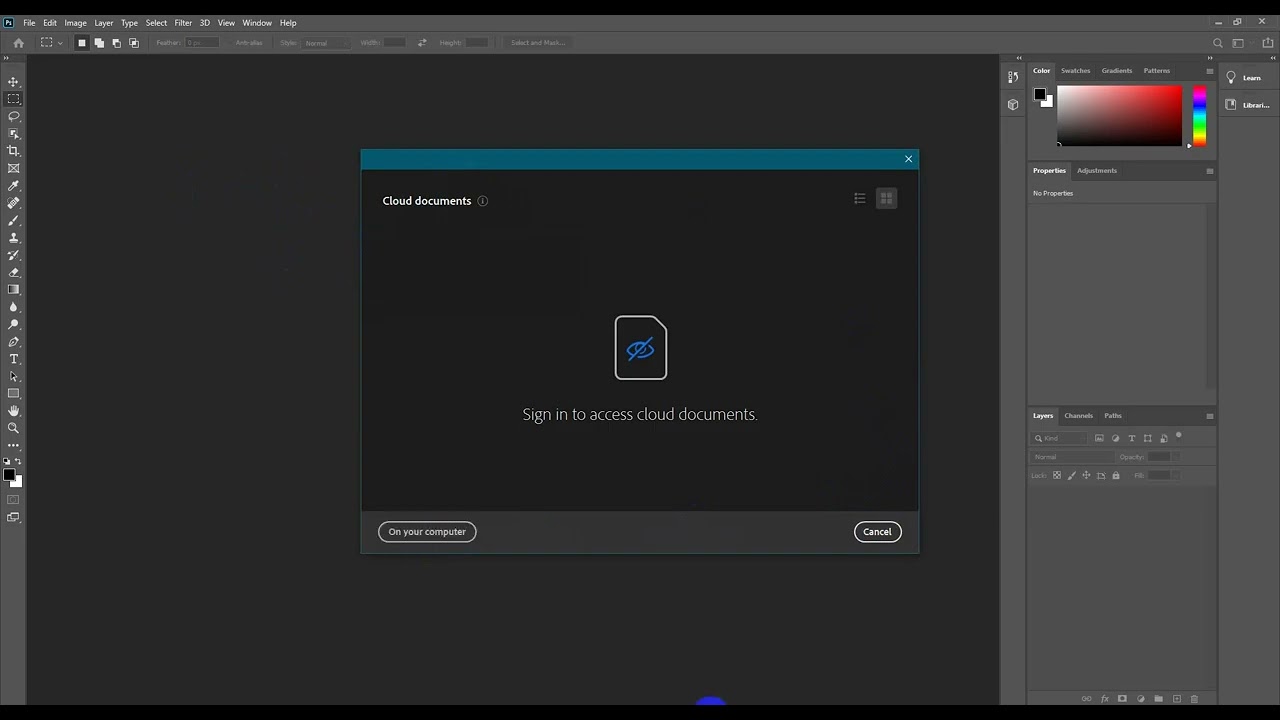Open the Libraries panel
1280x720 pixels.
coord(1247,105)
